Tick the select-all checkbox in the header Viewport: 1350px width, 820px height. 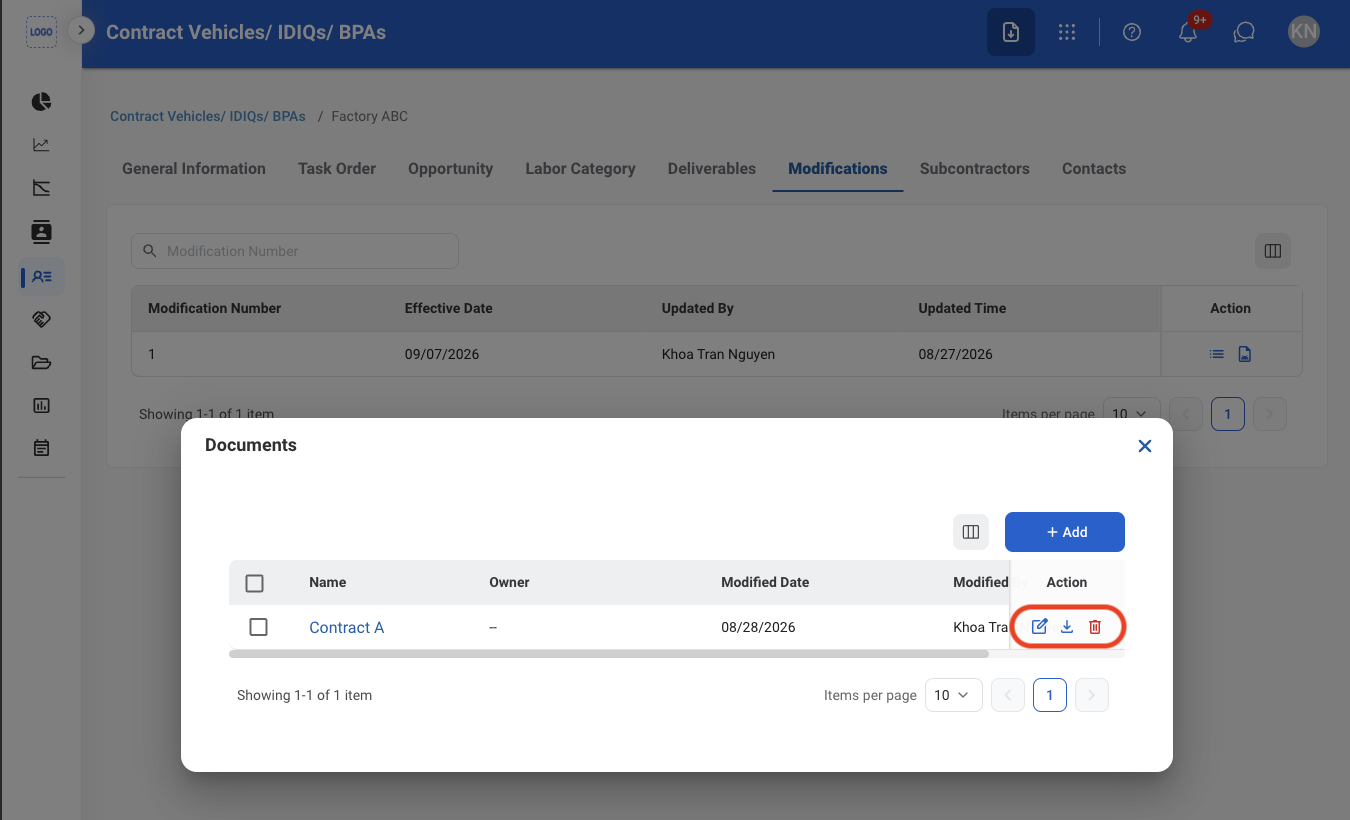coord(254,583)
